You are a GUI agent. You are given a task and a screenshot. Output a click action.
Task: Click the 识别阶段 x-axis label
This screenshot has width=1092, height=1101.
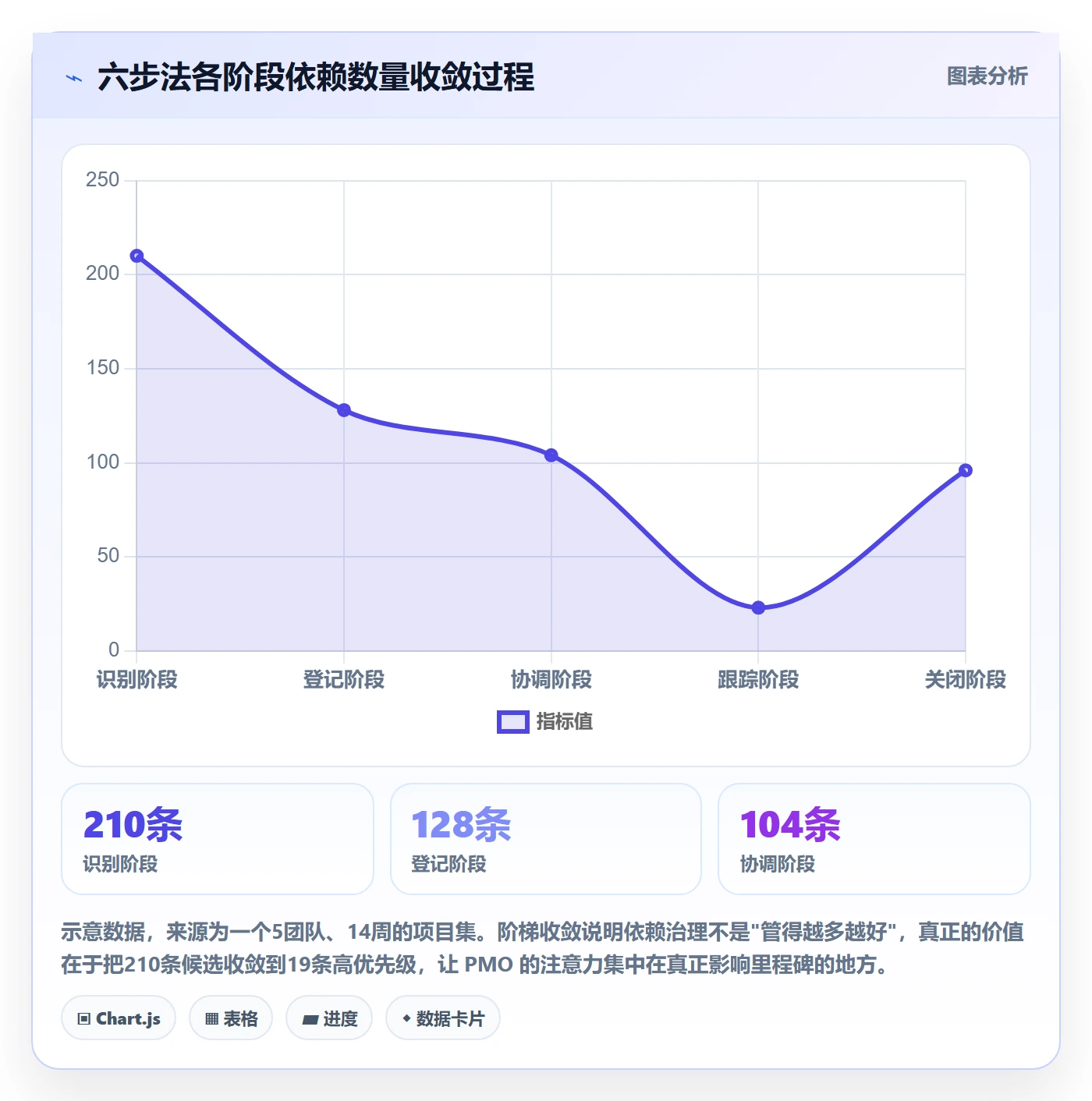(137, 680)
